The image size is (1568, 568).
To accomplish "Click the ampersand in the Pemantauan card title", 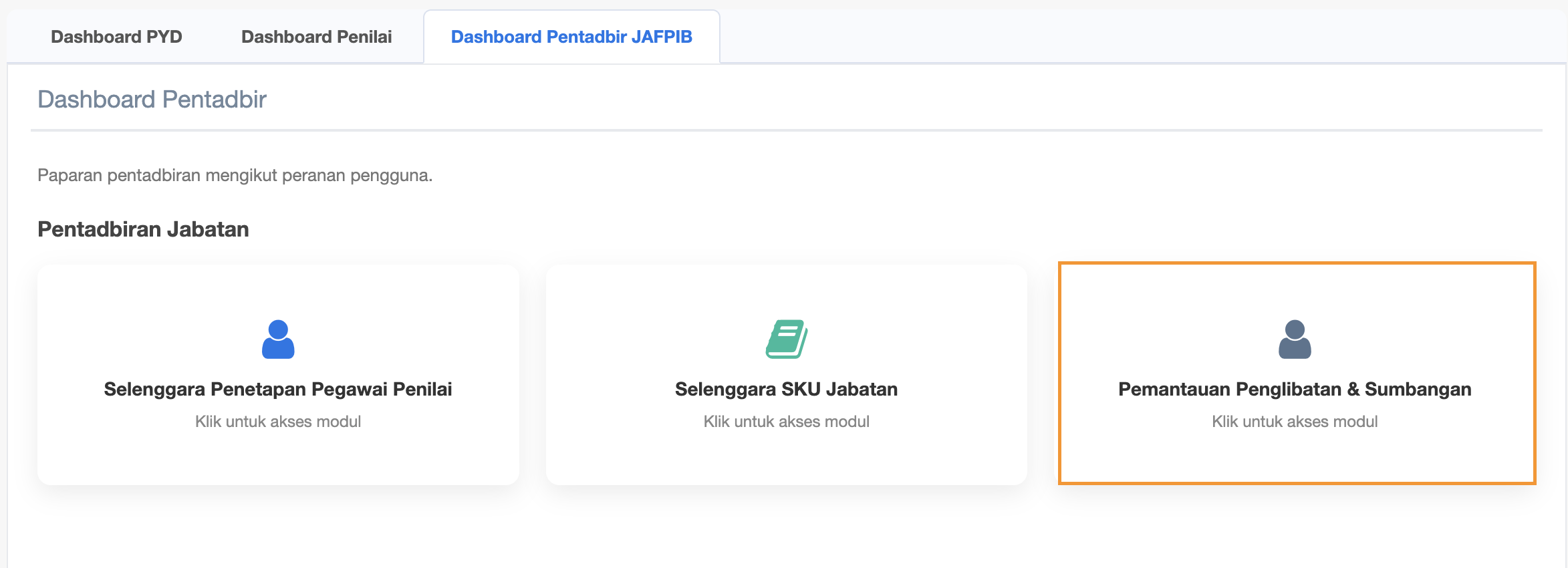I will (1353, 389).
